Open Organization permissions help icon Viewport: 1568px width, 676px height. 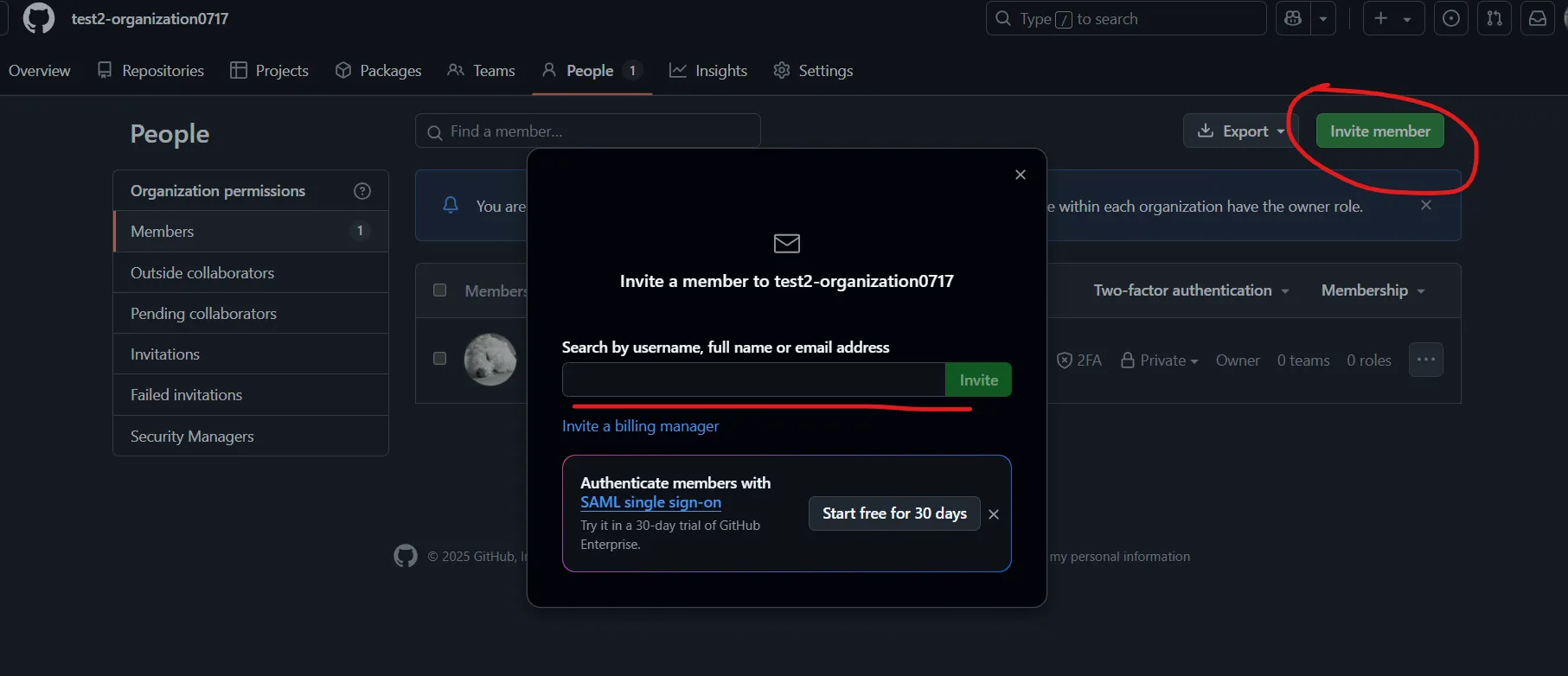pyautogui.click(x=362, y=191)
